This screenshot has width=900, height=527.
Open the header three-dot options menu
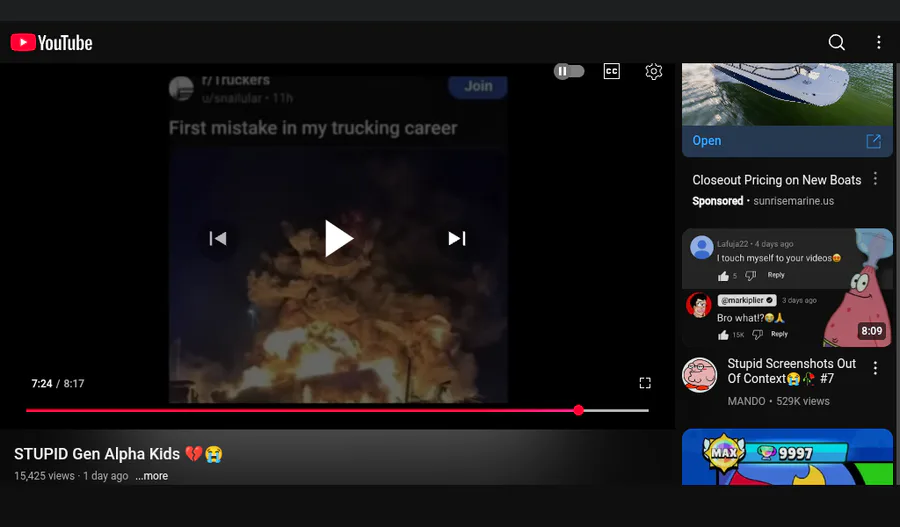point(878,42)
